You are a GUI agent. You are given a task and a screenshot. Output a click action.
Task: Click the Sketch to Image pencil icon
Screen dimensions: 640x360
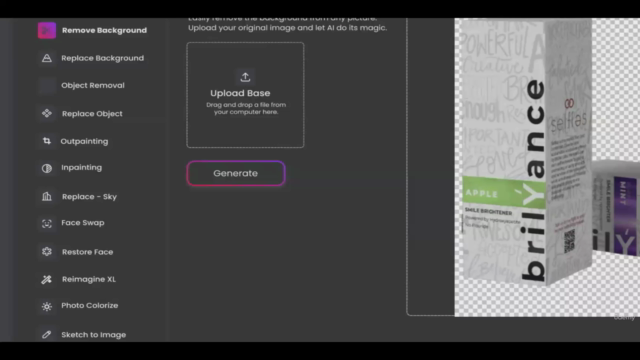tap(47, 335)
